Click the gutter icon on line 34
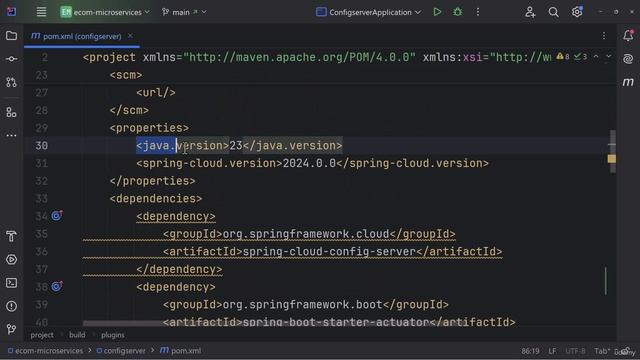640x360 pixels. (57, 216)
